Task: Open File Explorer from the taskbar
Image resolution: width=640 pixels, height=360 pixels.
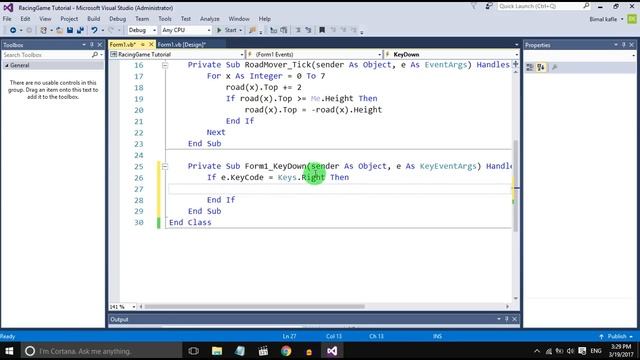Action: [217, 351]
